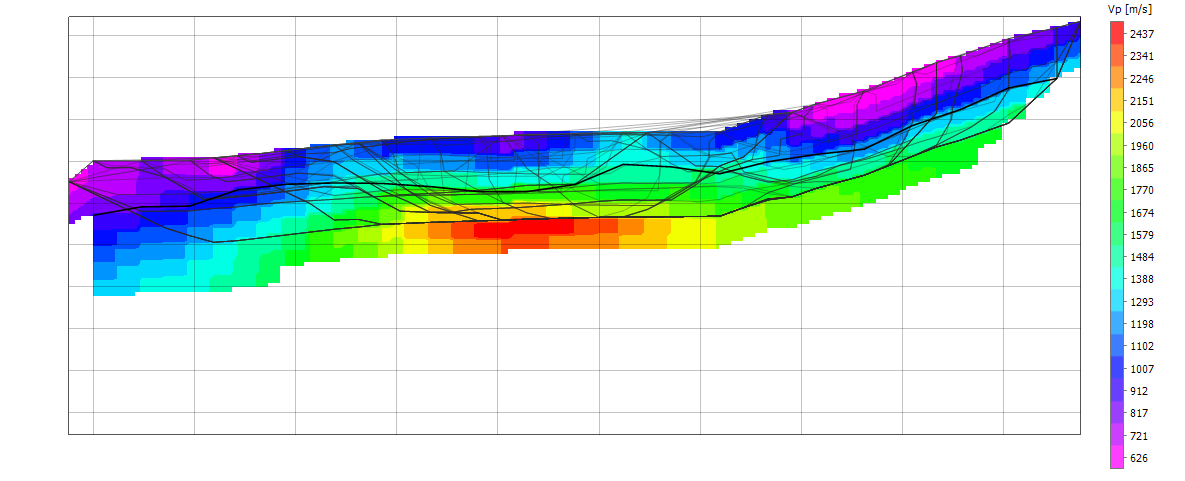Viewport: 1185px width, 481px height.
Task: Pick the 1198 light blue swatch
Action: [x=1116, y=324]
